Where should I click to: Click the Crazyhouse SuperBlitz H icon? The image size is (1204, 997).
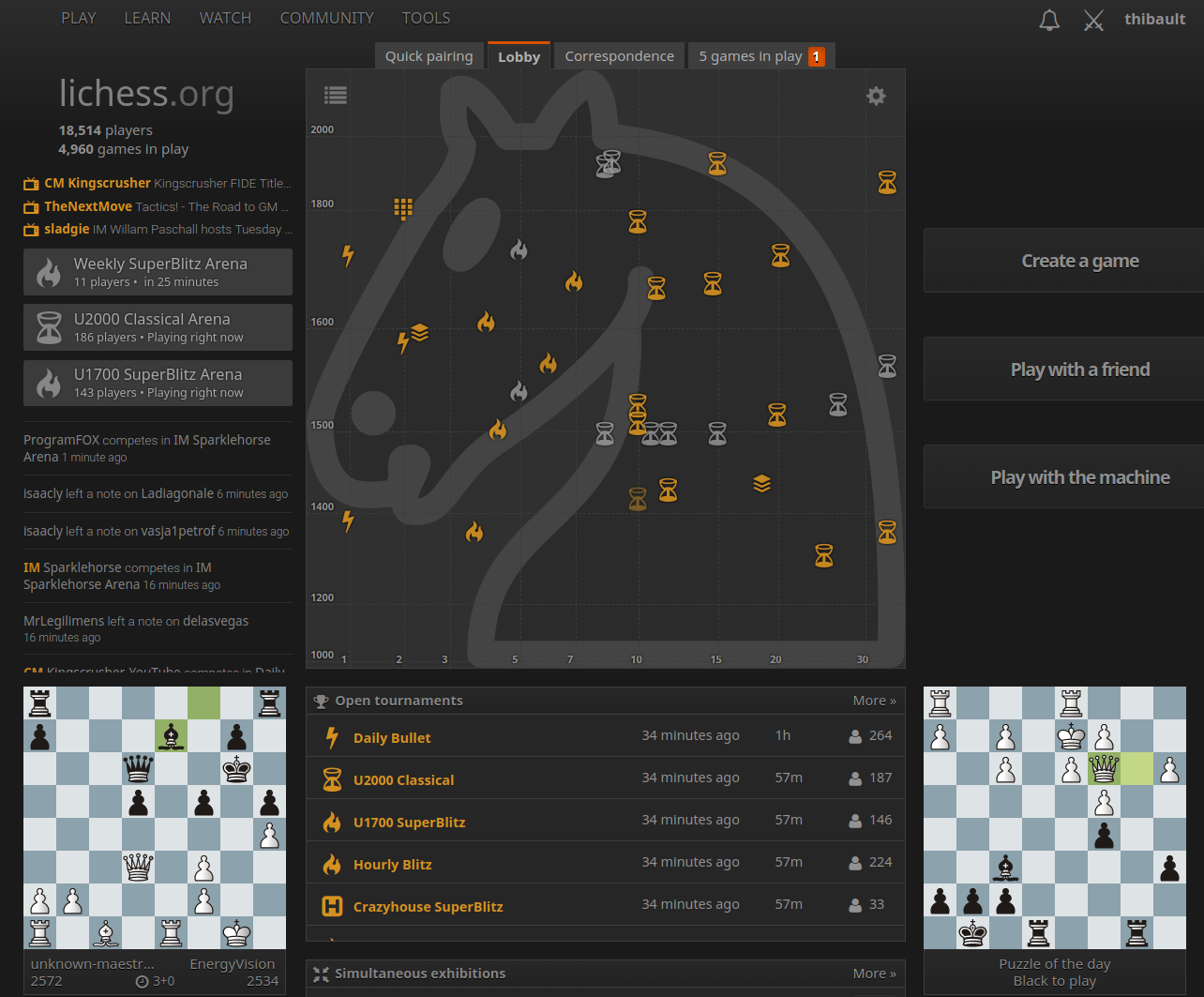pyautogui.click(x=332, y=906)
